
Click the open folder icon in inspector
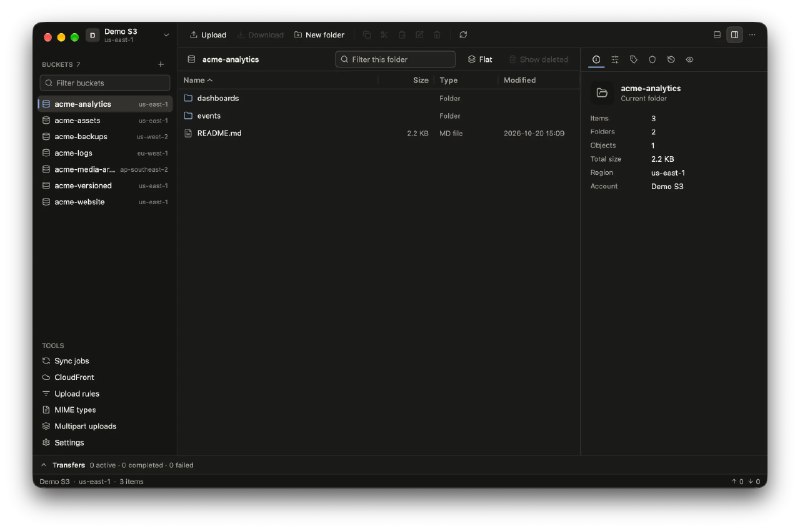602,93
